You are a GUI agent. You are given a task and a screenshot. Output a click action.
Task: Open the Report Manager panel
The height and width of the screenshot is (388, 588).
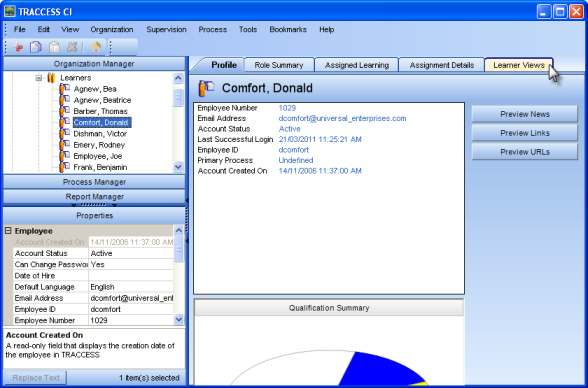[x=94, y=196]
